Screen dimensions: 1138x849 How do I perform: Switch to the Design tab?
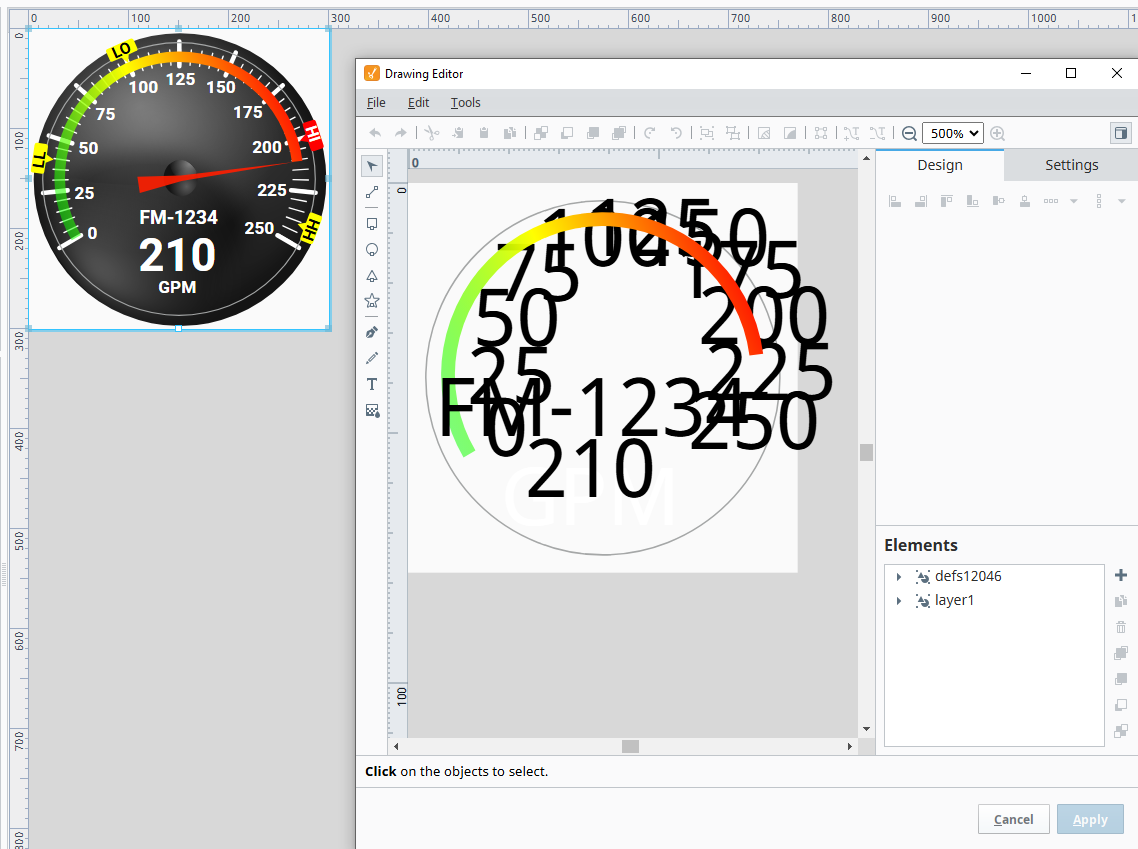940,165
